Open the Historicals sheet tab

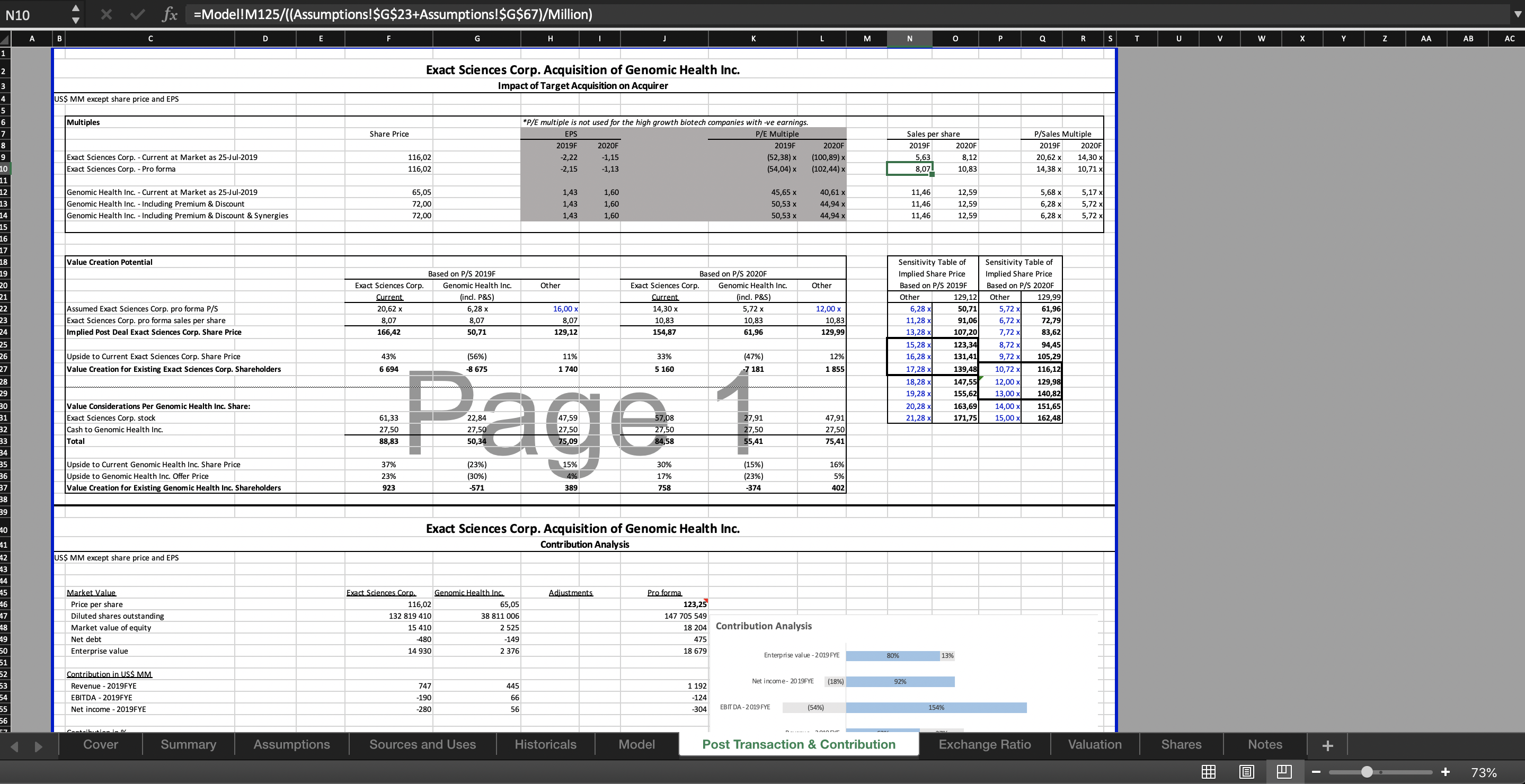point(545,744)
